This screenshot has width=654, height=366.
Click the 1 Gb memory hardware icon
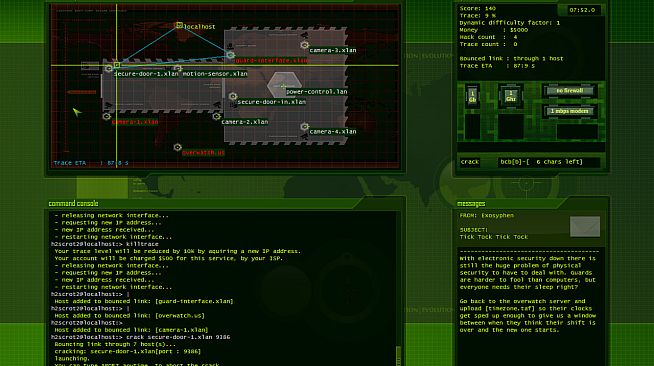pyautogui.click(x=472, y=96)
